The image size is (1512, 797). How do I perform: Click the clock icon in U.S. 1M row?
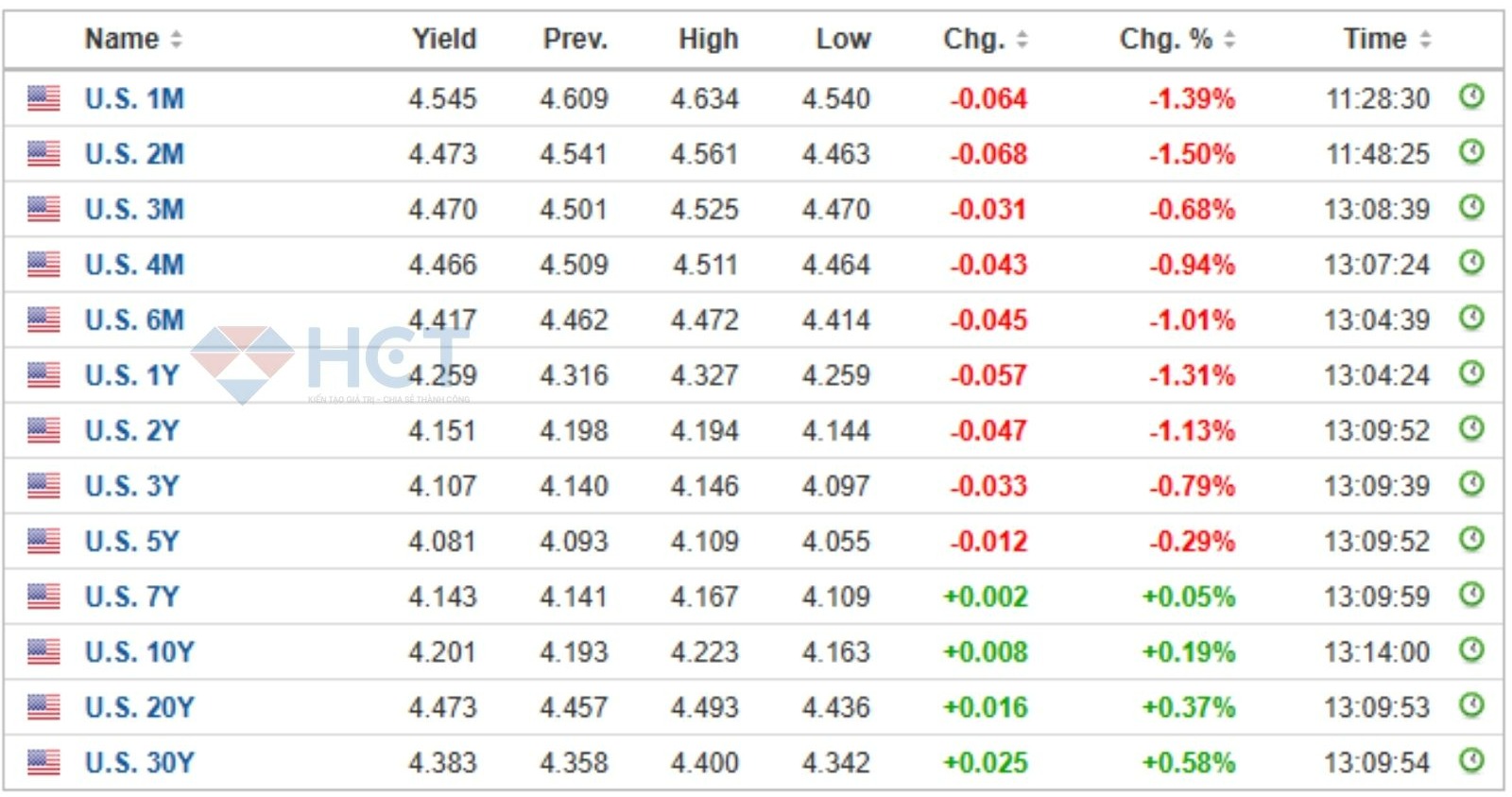click(1471, 96)
